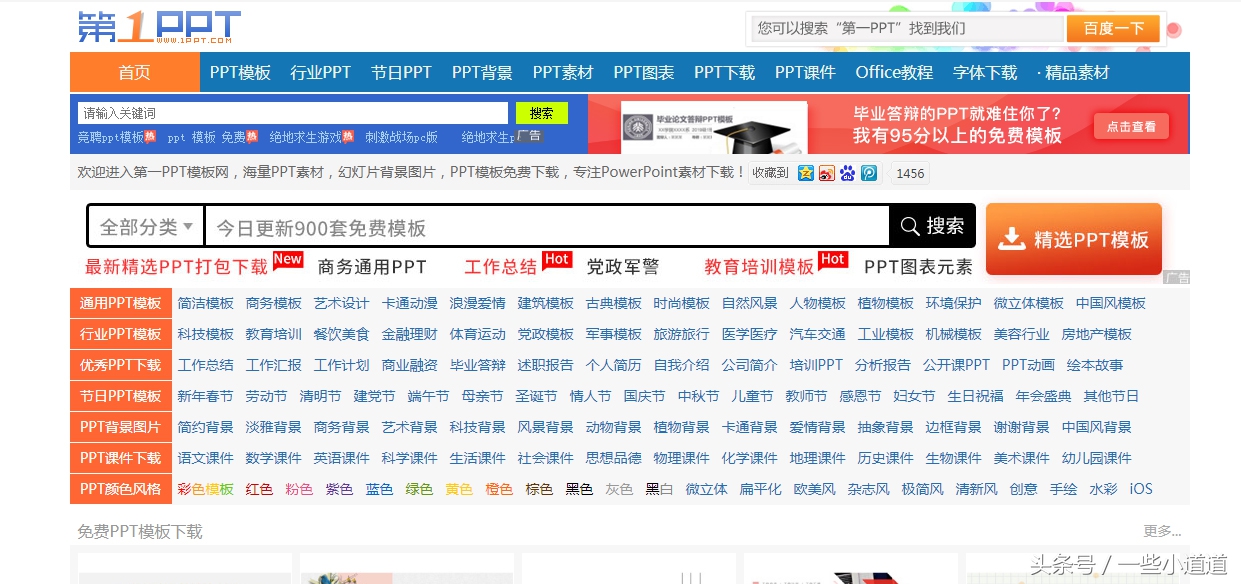
Task: Open the 毕业答辩 template link
Action: [x=477, y=365]
